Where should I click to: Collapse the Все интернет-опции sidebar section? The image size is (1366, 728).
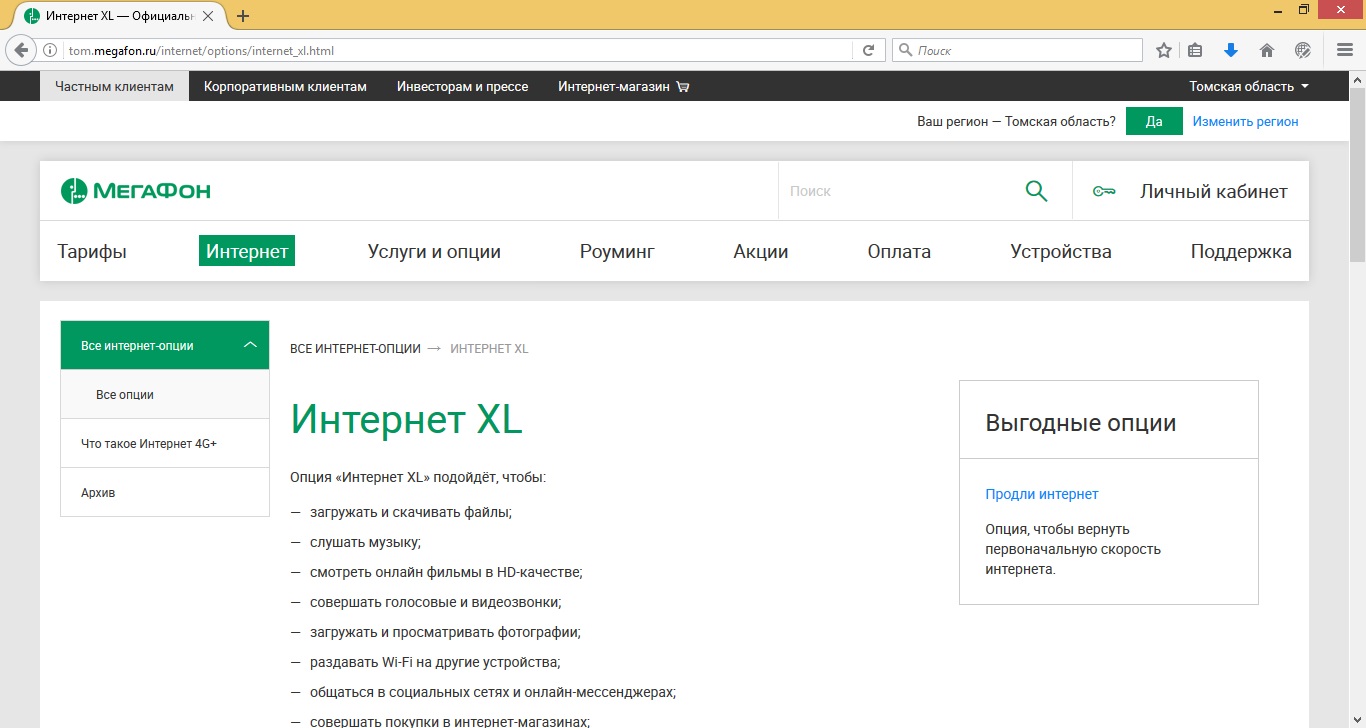pos(250,345)
